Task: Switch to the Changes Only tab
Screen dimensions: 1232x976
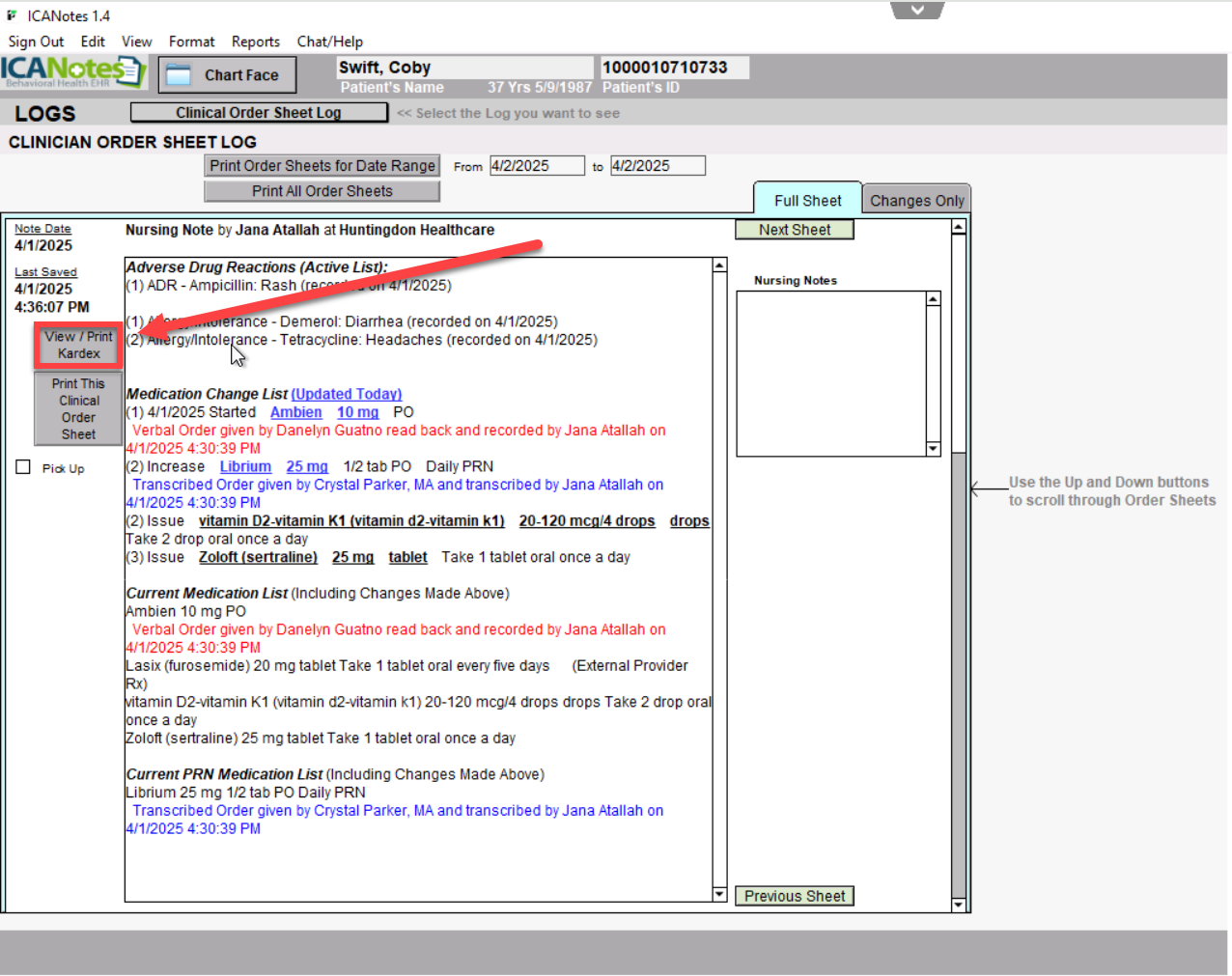Action: [x=916, y=201]
